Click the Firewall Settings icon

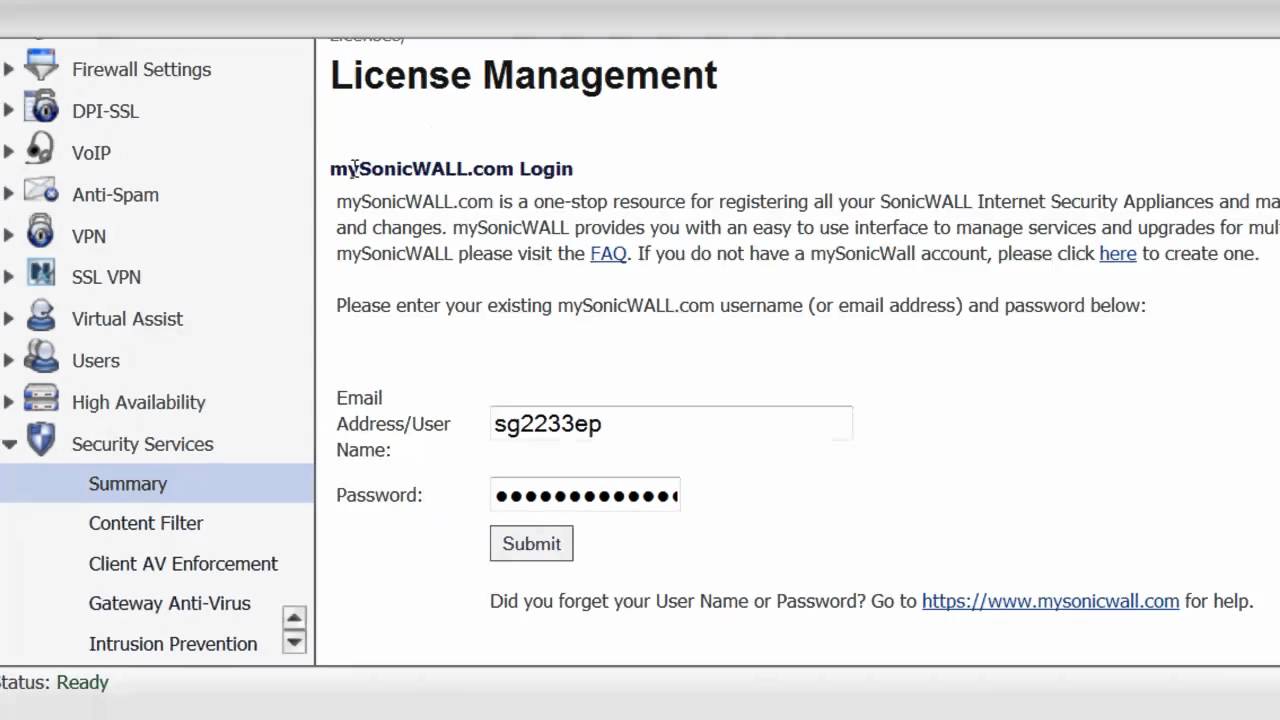[x=41, y=67]
